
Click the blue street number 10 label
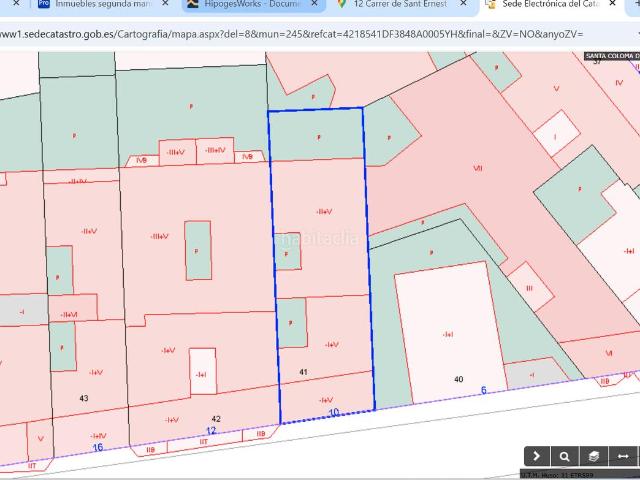(x=333, y=412)
